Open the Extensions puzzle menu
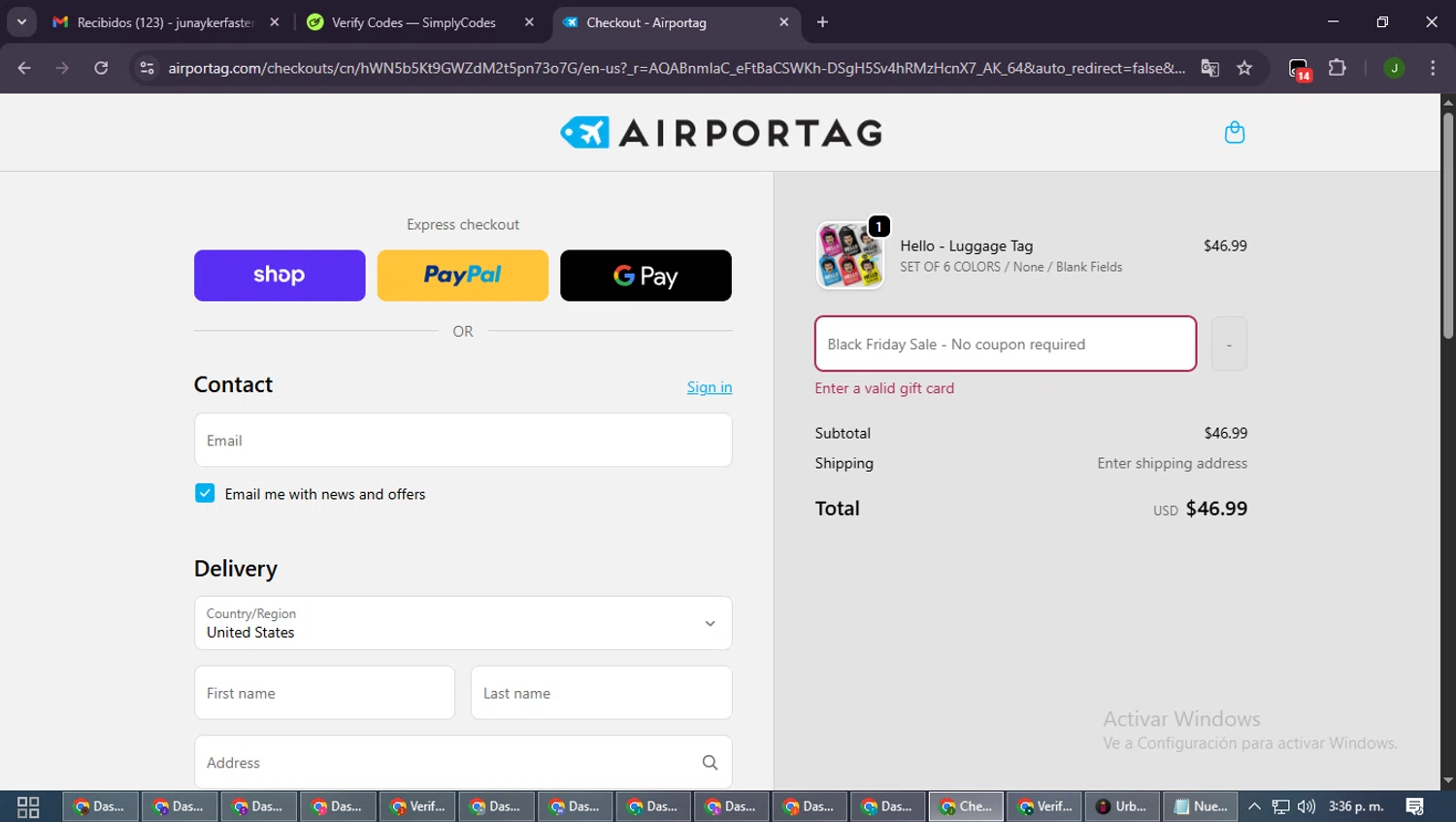The image size is (1456, 822). click(x=1338, y=68)
